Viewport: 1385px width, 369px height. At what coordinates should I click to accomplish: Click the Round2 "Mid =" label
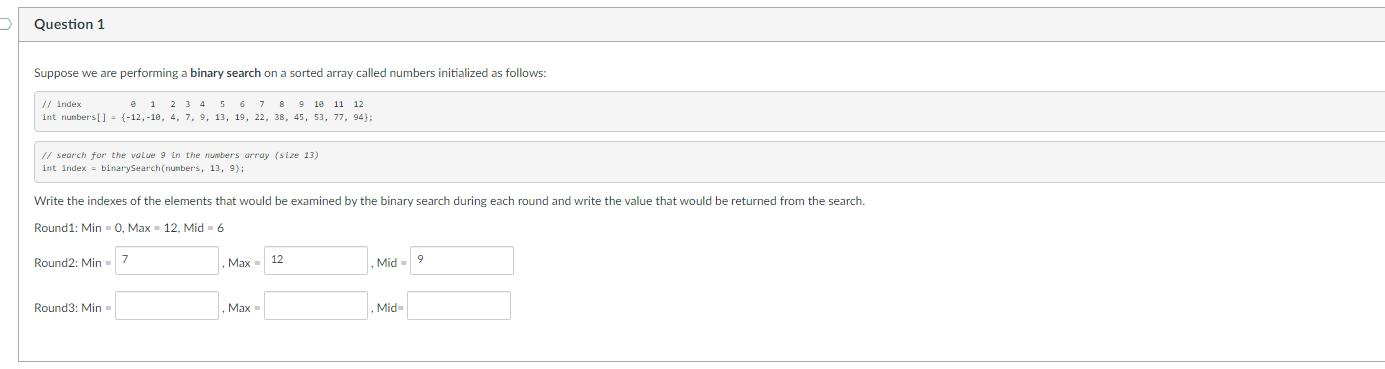pyautogui.click(x=389, y=263)
